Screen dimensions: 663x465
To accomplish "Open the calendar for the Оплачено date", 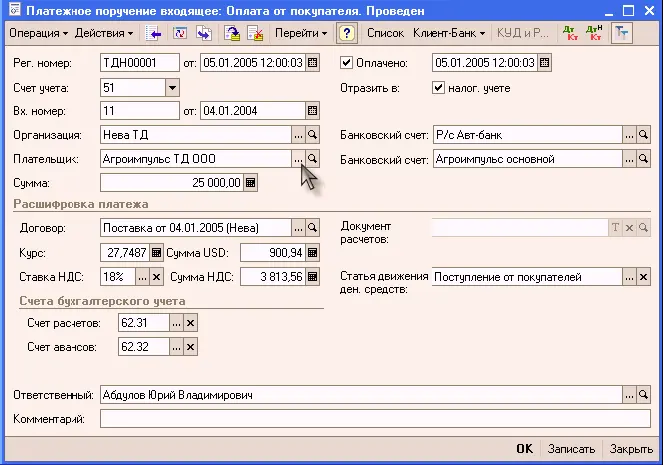I will (x=545, y=63).
